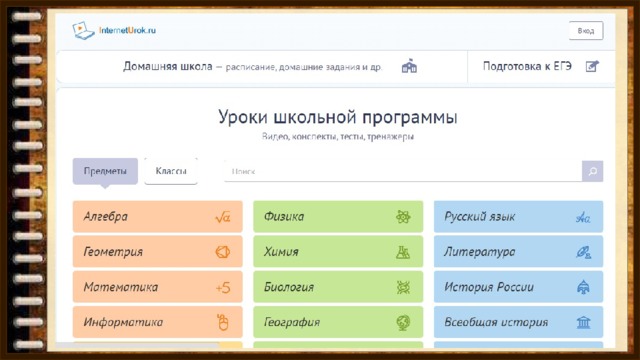Click the Видео, конспекты, тесты, тренажеры subtitle
The width and height of the screenshot is (640, 360).
point(338,137)
